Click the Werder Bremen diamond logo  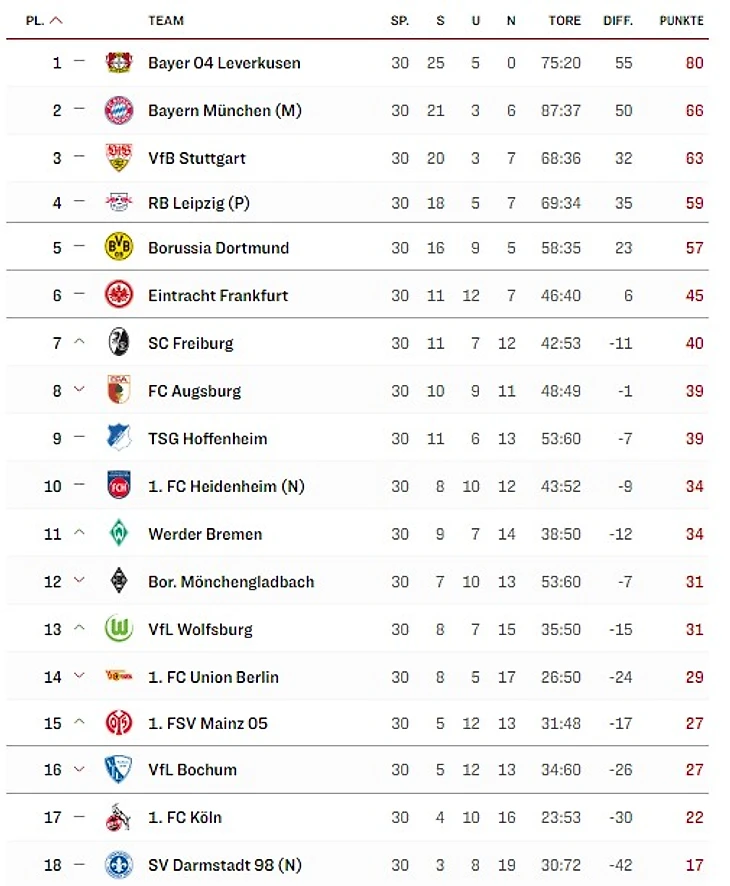click(x=118, y=534)
